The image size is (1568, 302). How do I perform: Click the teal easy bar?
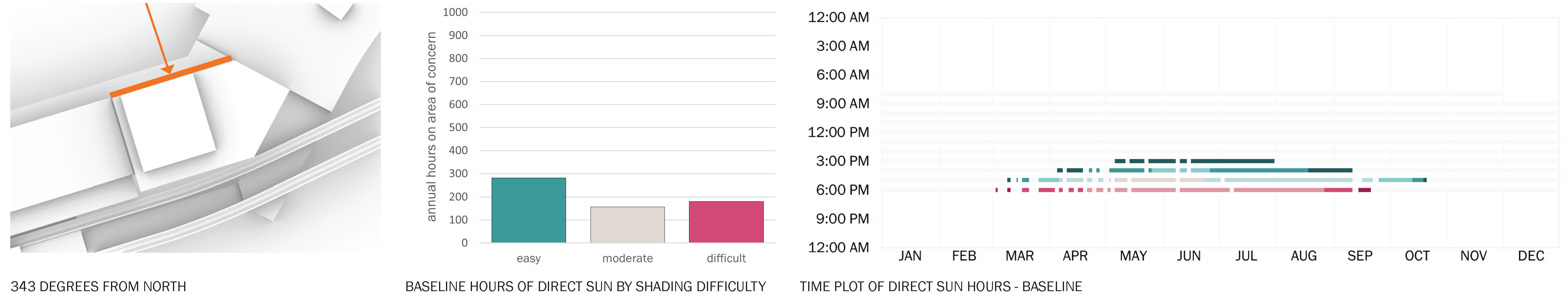click(528, 210)
